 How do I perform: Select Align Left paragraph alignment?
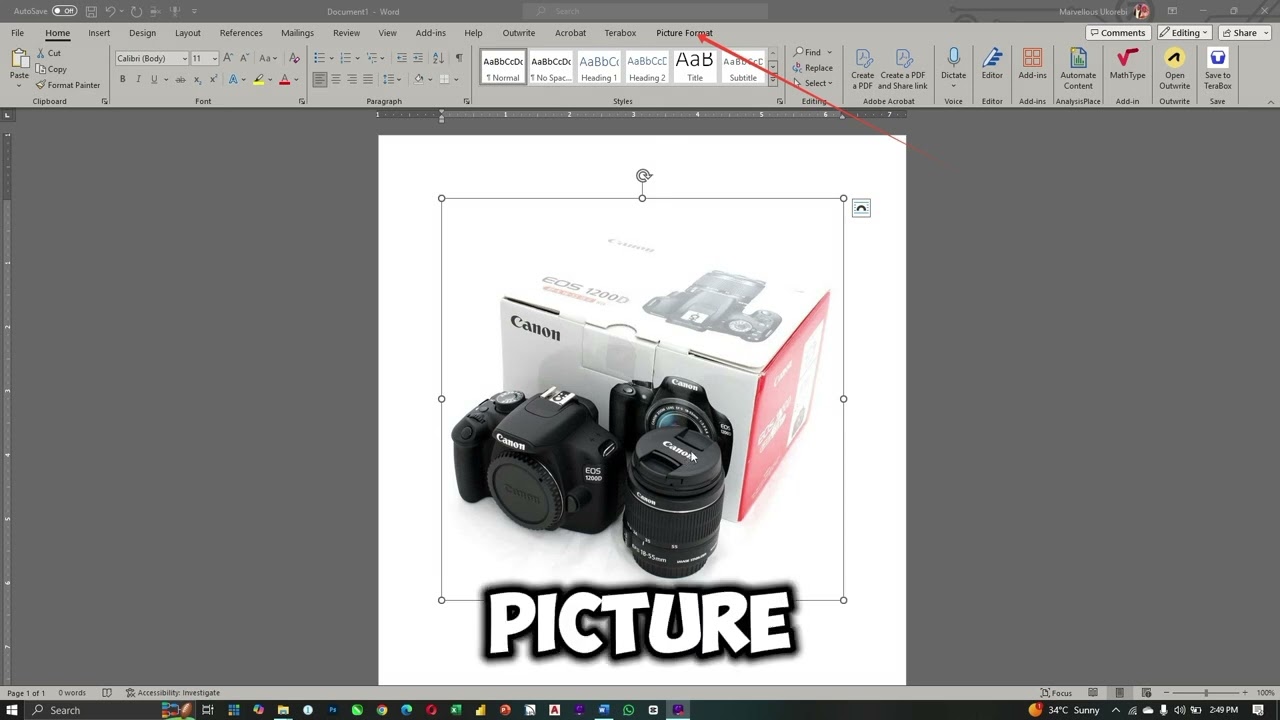point(319,79)
